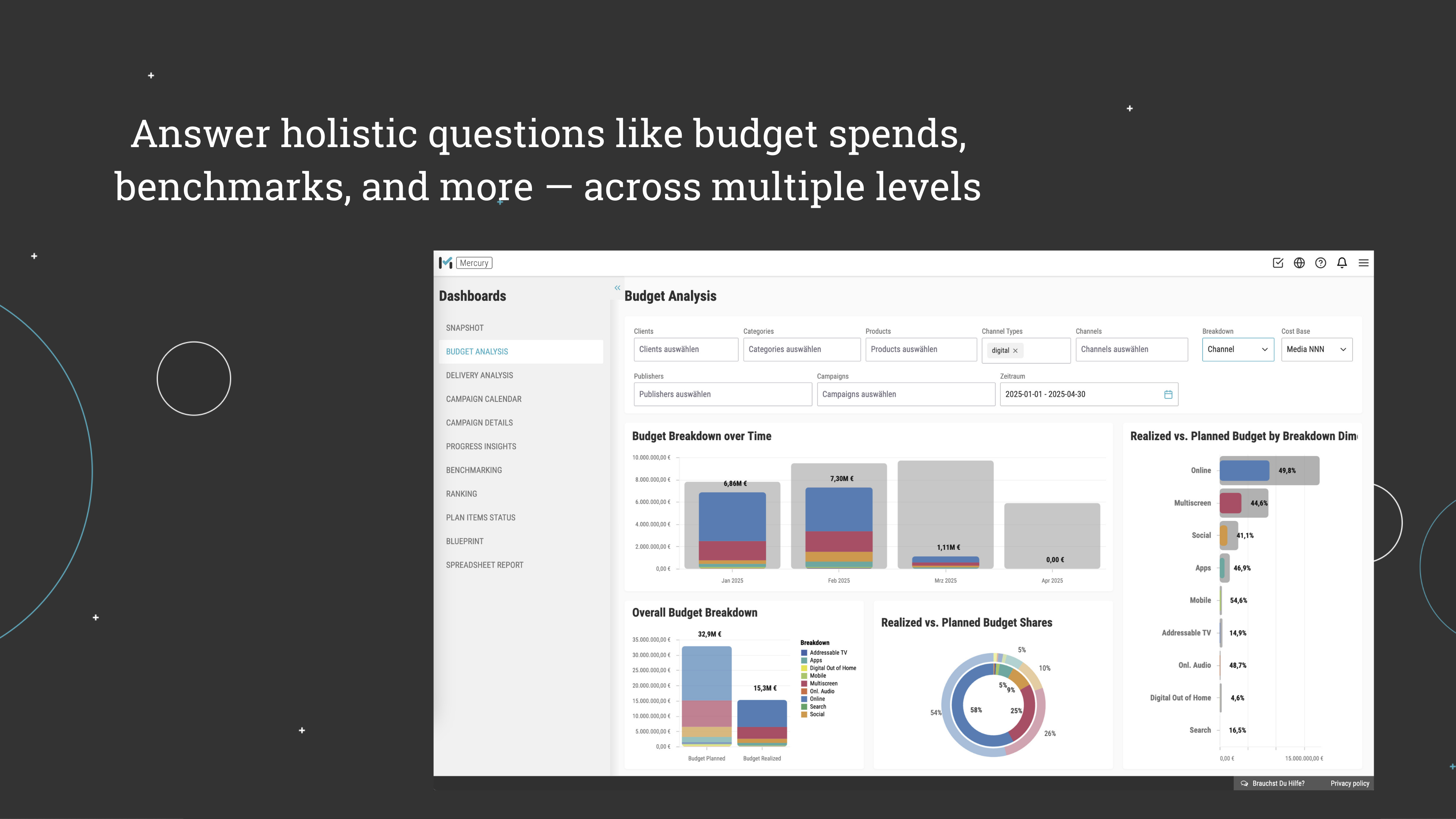
Task: Open the hamburger menu
Action: pos(1363,263)
